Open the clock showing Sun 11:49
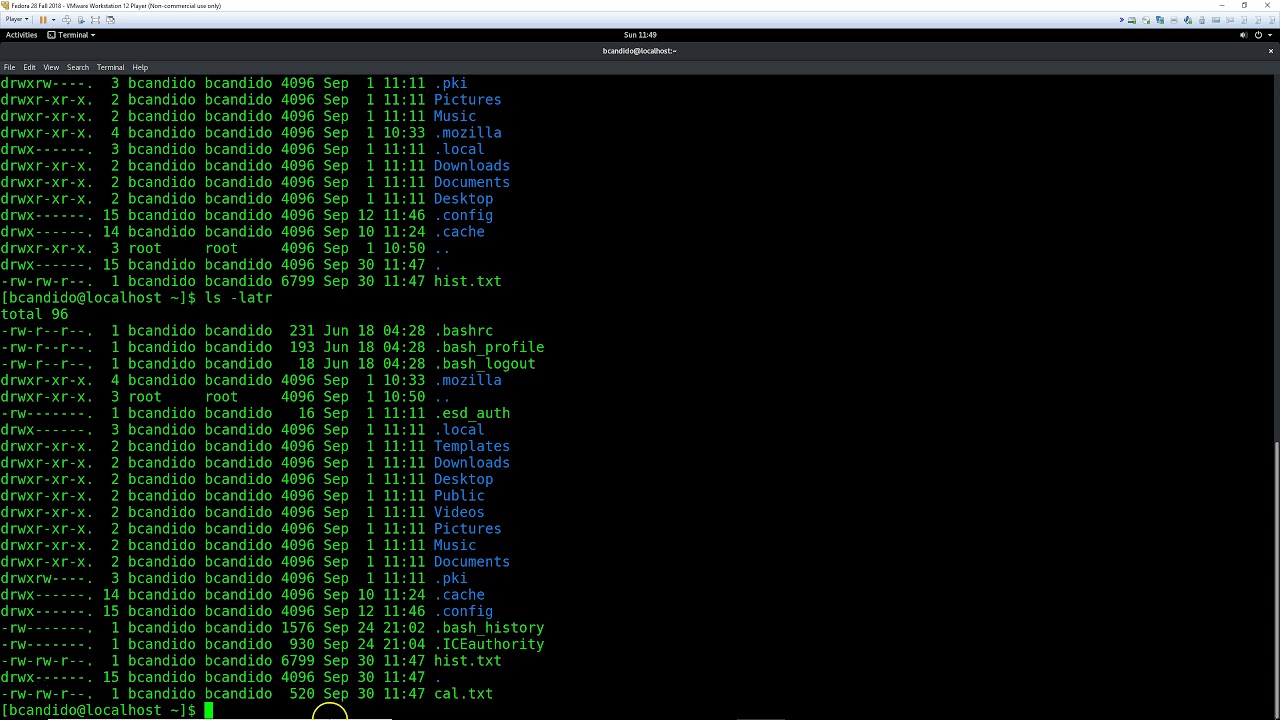This screenshot has height=720, width=1280. pyautogui.click(x=640, y=35)
